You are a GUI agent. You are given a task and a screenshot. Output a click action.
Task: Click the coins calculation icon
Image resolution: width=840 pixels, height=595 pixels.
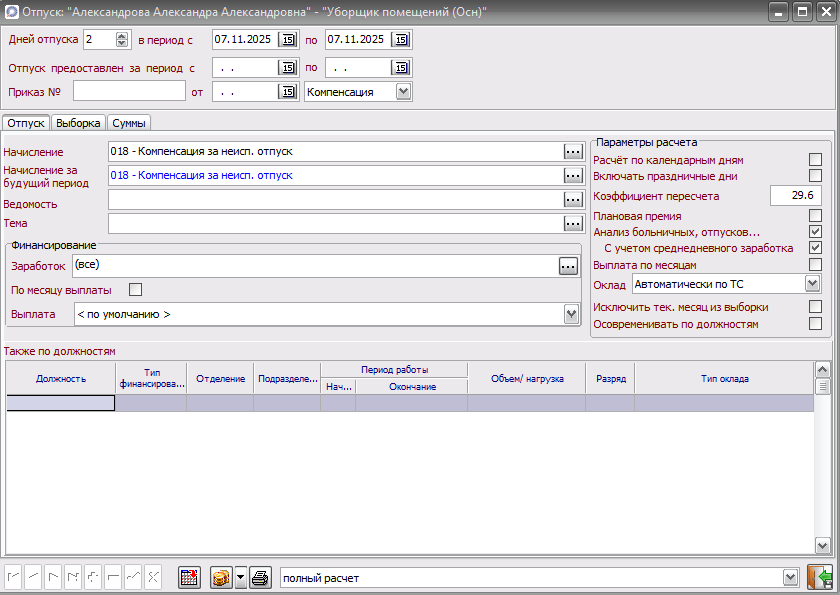coord(221,578)
